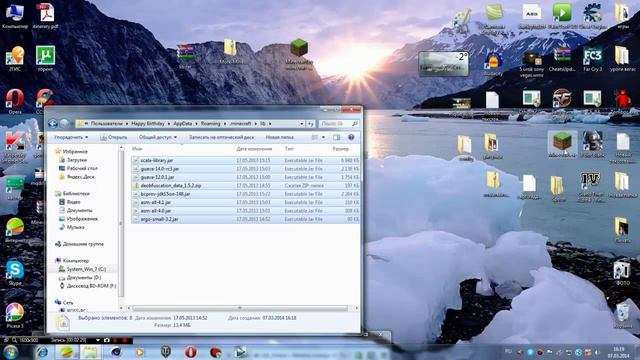Screen dimensions: 640x360
Task: Open Internet Explorer from the taskbar
Action: (42, 352)
